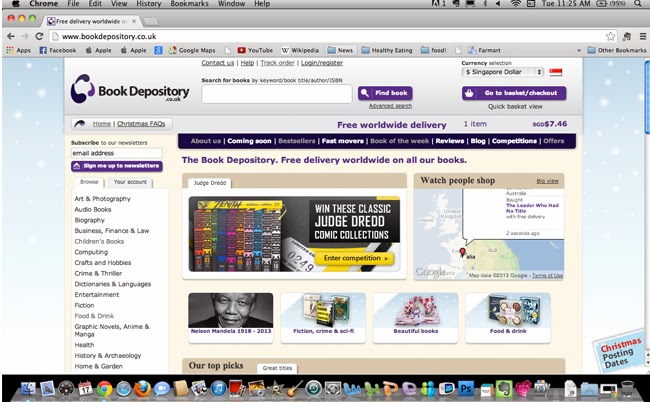Screen dimensions: 650x402
Task: Expand the Other Bookmarks folder
Action: tap(617, 50)
